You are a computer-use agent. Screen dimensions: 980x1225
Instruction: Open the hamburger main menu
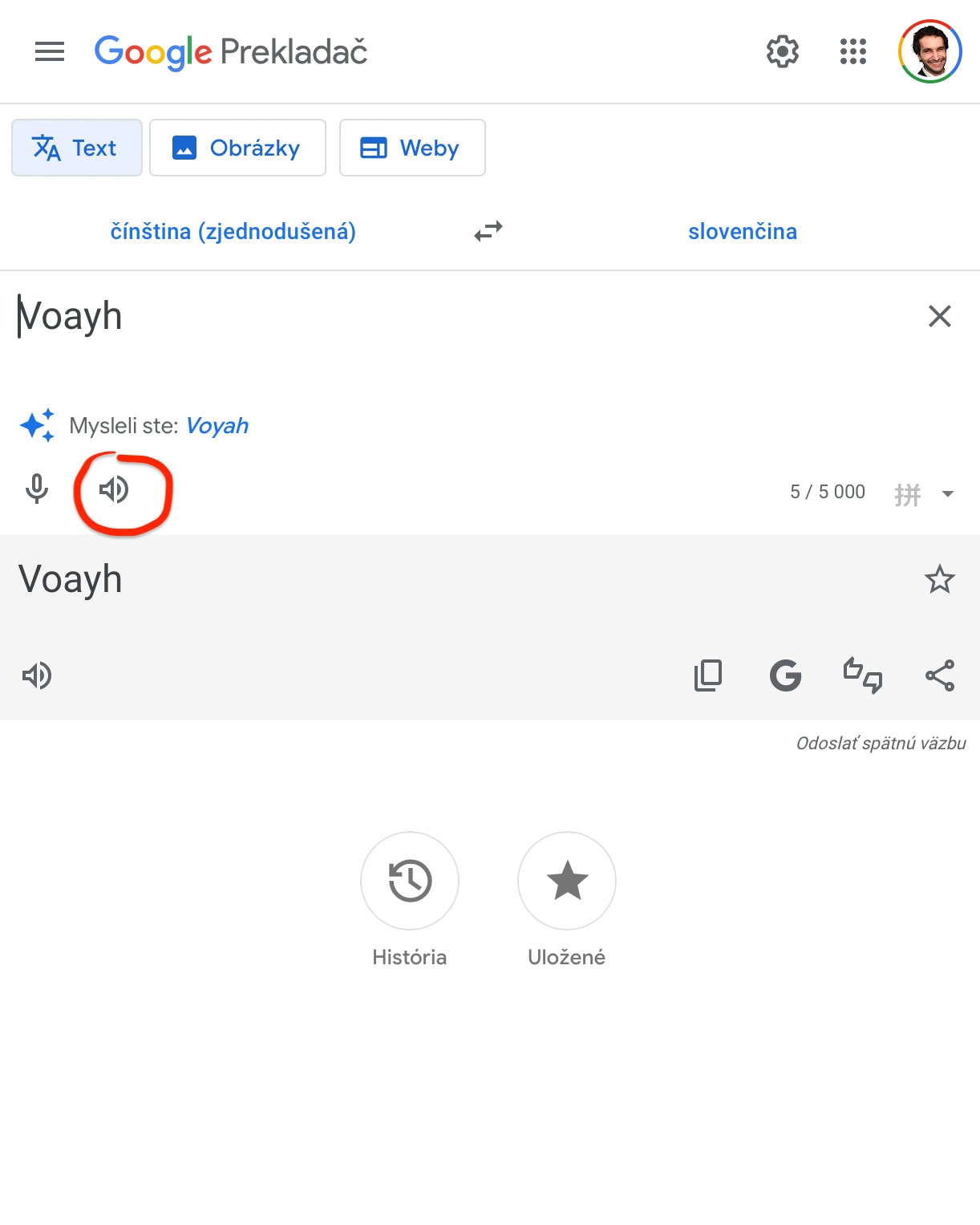tap(50, 52)
